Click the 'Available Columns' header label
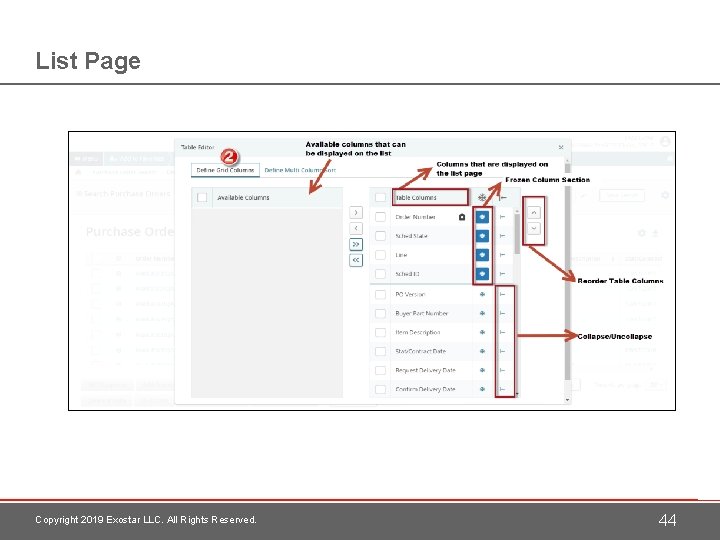 243,197
